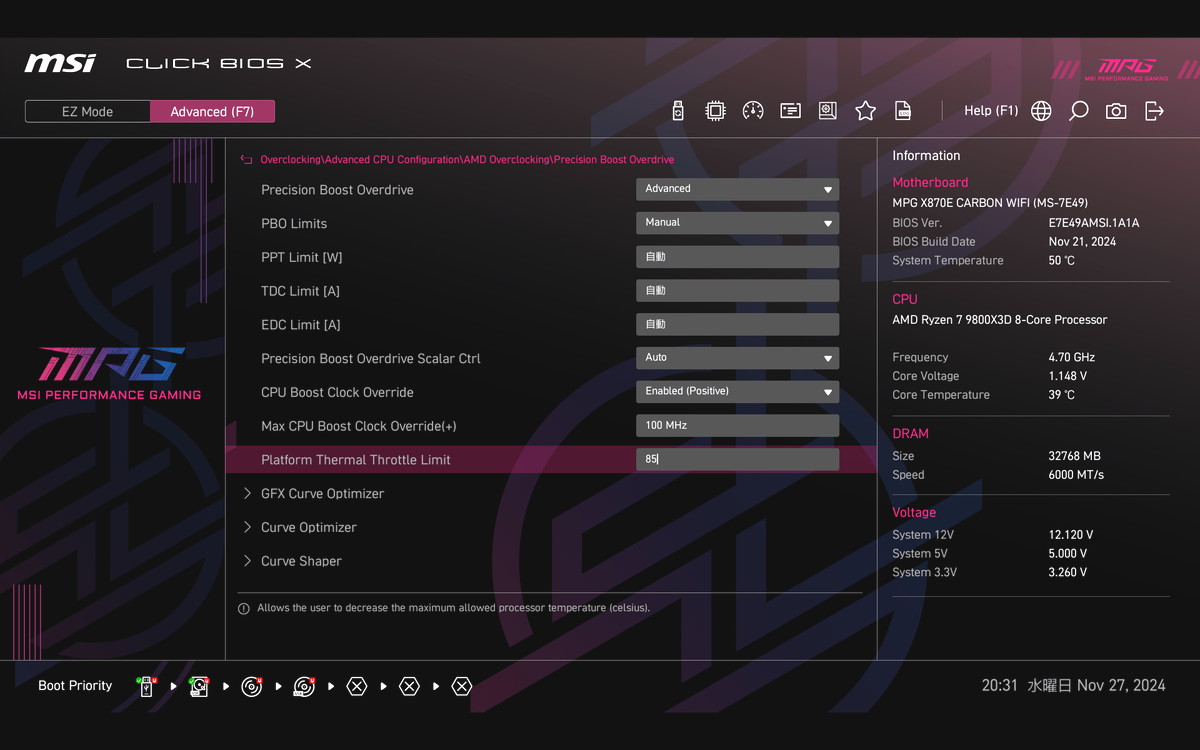
Task: Expand the Curve Optimizer submenu
Action: [300, 528]
